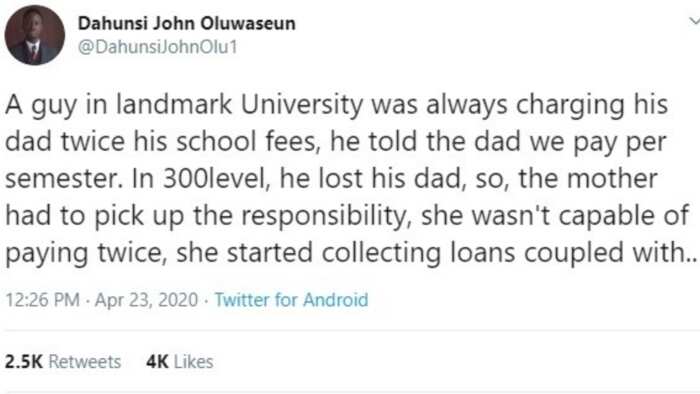Click 'paying twice' in tweet's last line

click(x=85, y=254)
